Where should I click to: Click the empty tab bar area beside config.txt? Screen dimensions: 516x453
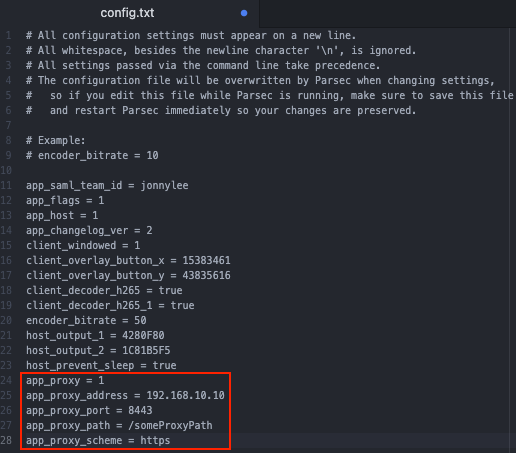(387, 13)
